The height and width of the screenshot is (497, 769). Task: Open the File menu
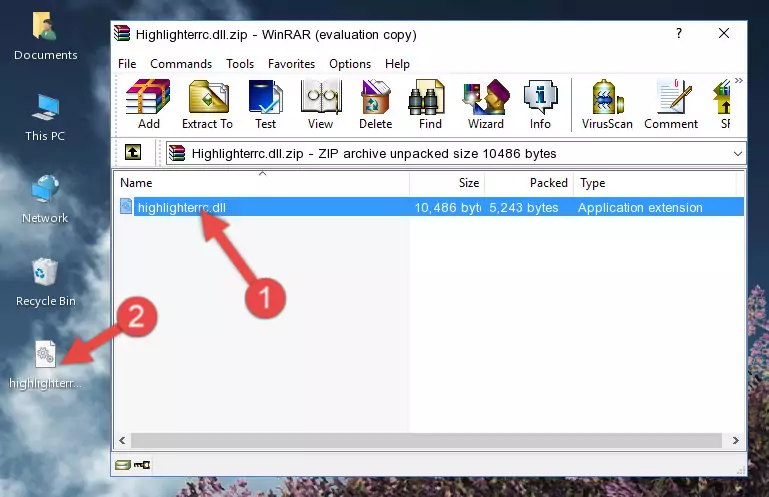pyautogui.click(x=127, y=64)
